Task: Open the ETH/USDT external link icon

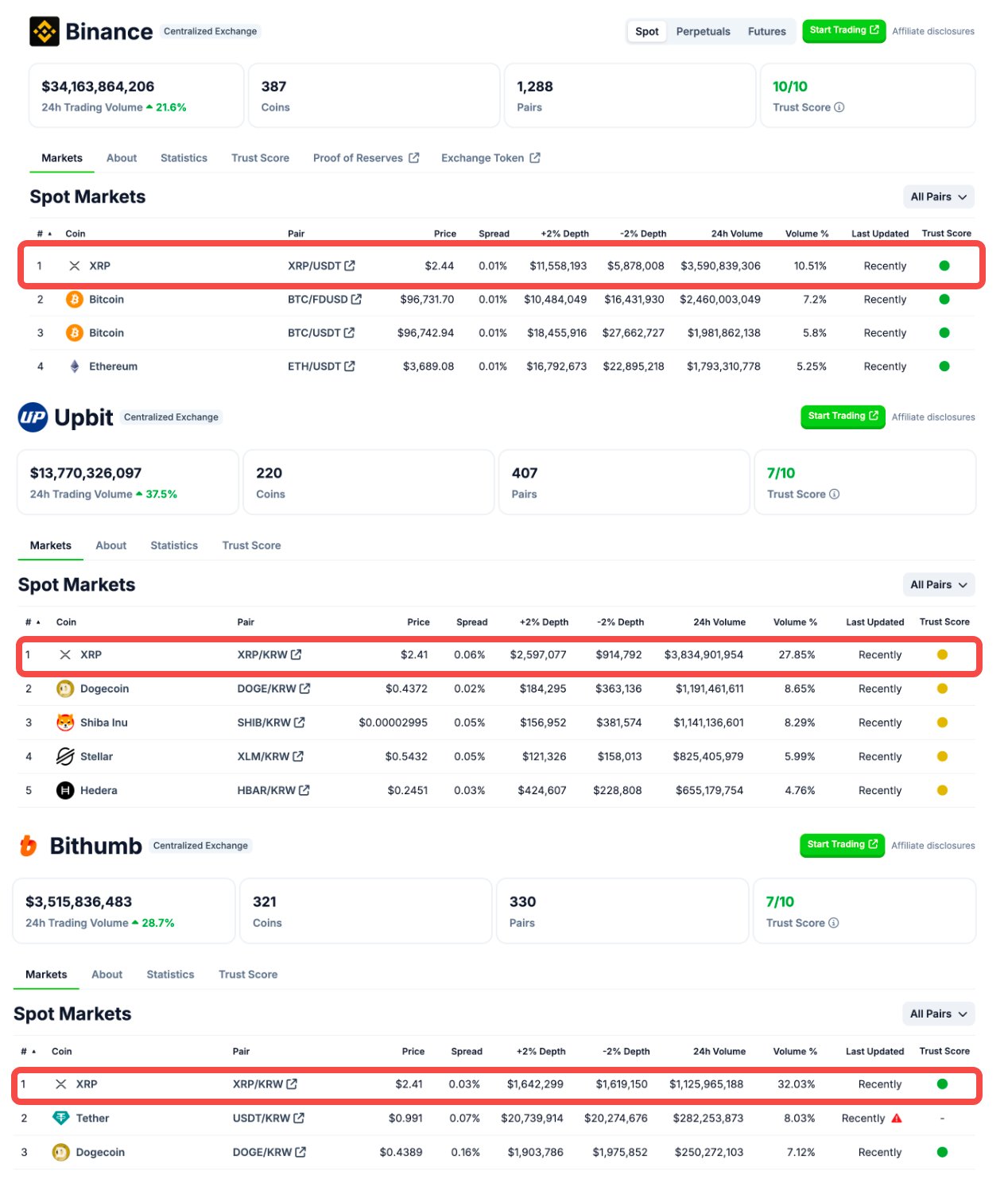Action: point(350,366)
